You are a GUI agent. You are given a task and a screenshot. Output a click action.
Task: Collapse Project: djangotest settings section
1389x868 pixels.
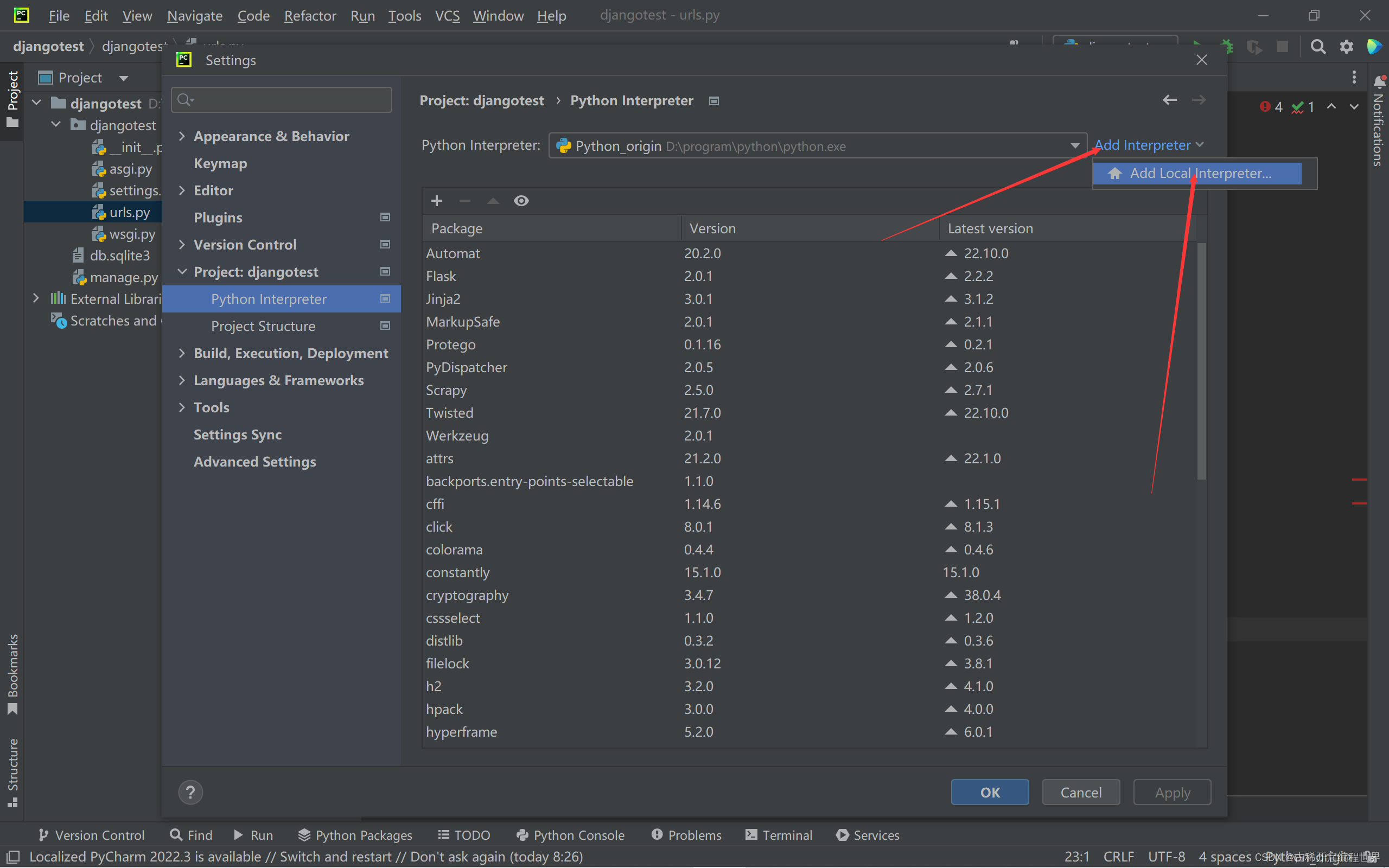[x=182, y=272]
